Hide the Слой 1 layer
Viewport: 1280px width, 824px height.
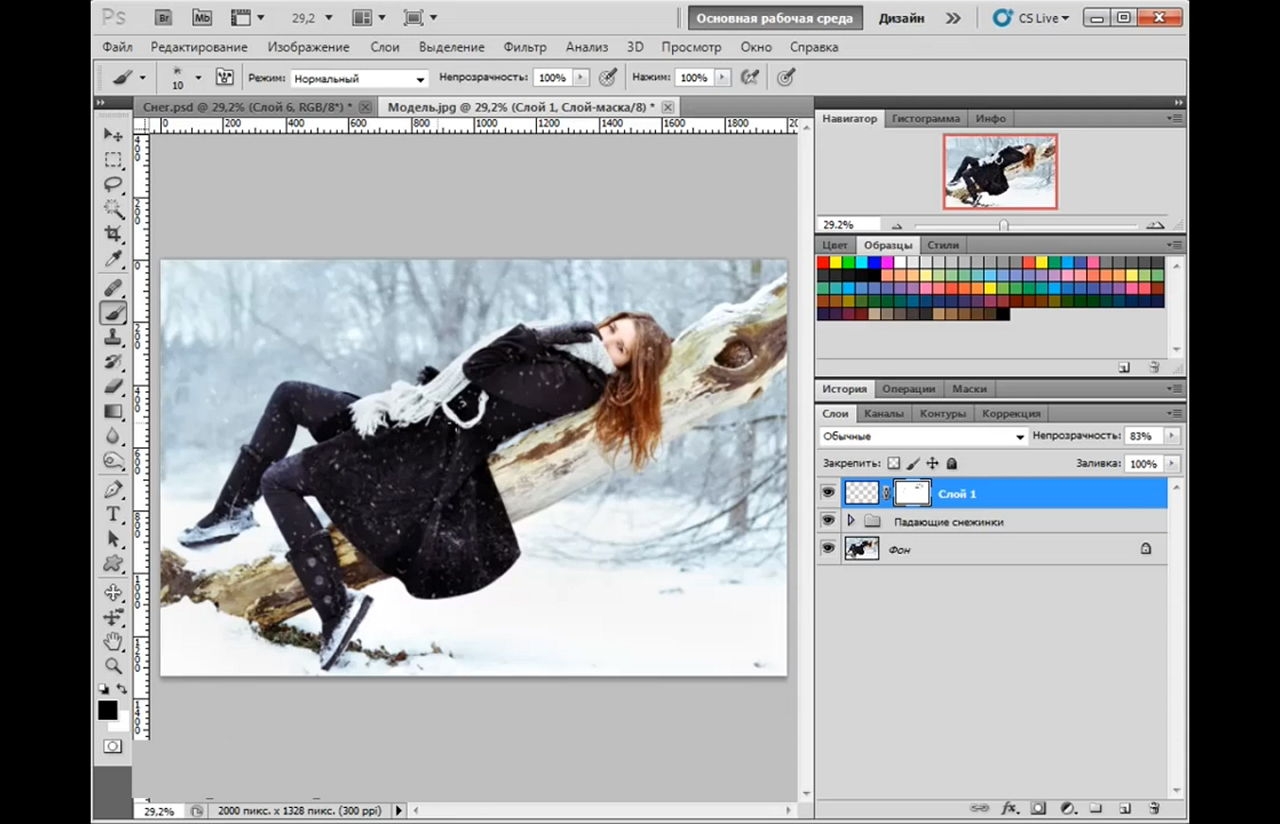pyautogui.click(x=828, y=493)
